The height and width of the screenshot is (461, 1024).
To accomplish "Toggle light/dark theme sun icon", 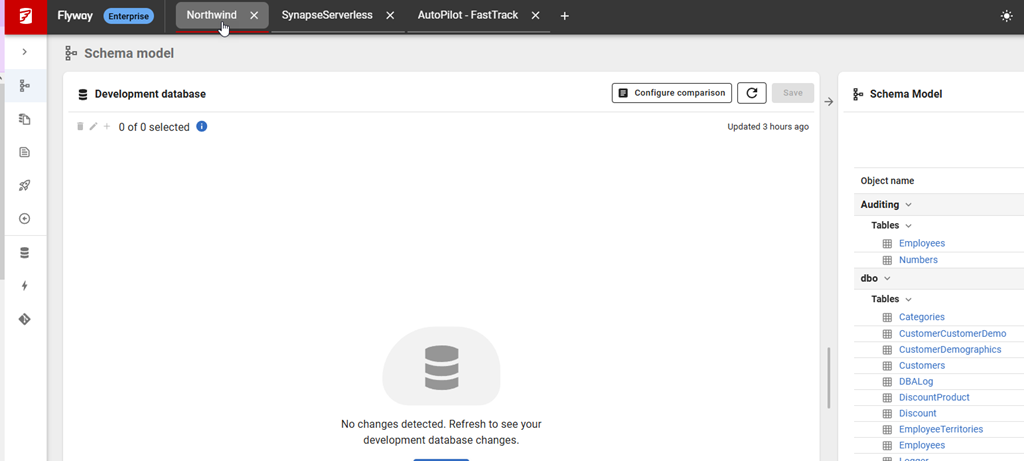I will (x=1005, y=16).
